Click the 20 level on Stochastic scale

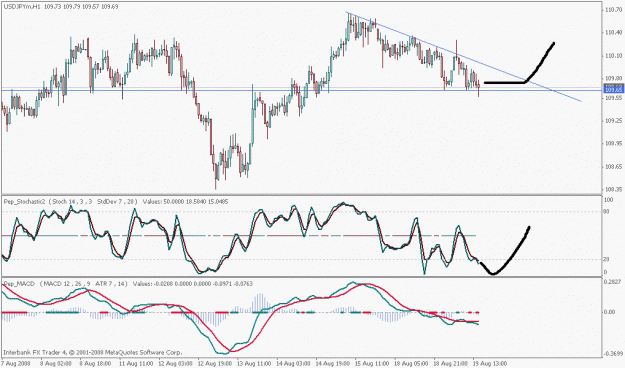607,260
